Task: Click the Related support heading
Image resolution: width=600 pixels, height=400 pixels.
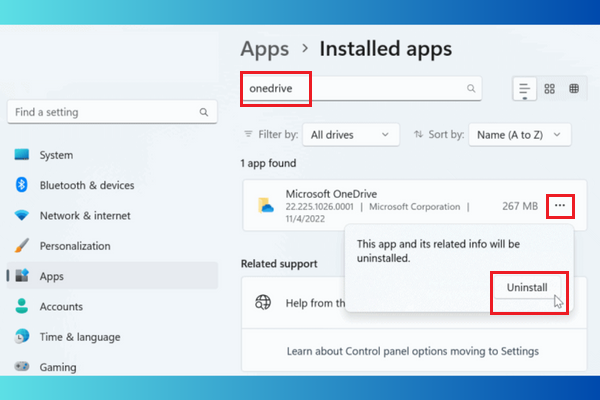Action: [x=279, y=264]
